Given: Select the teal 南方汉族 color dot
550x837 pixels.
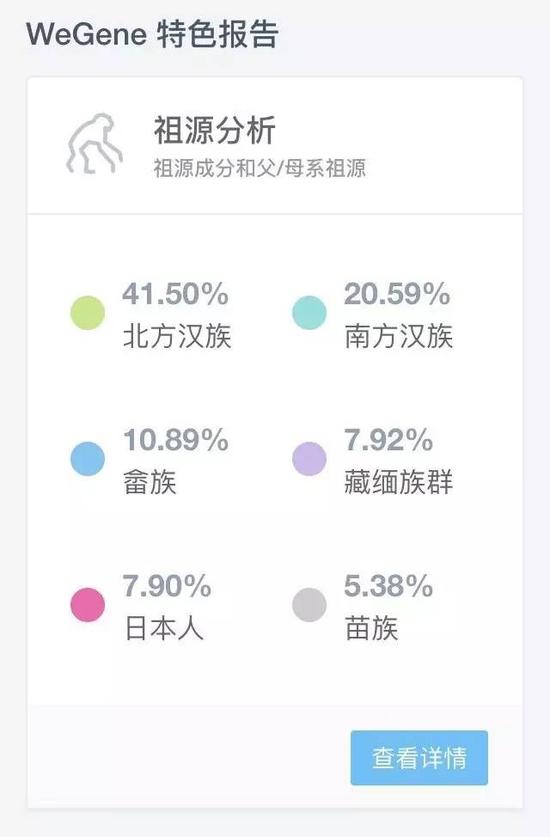Looking at the screenshot, I should click(309, 313).
